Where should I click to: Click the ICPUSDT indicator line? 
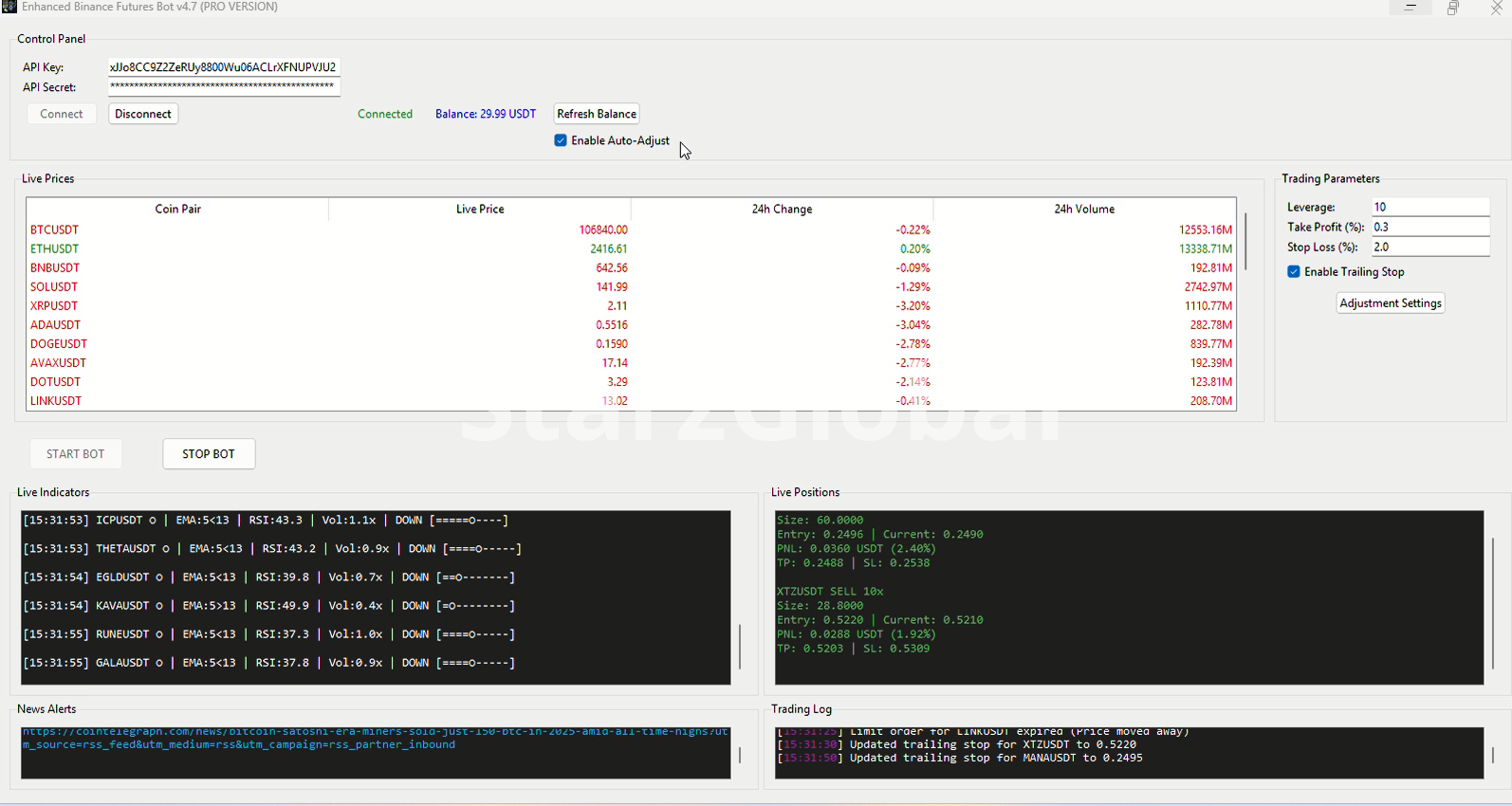click(x=266, y=521)
